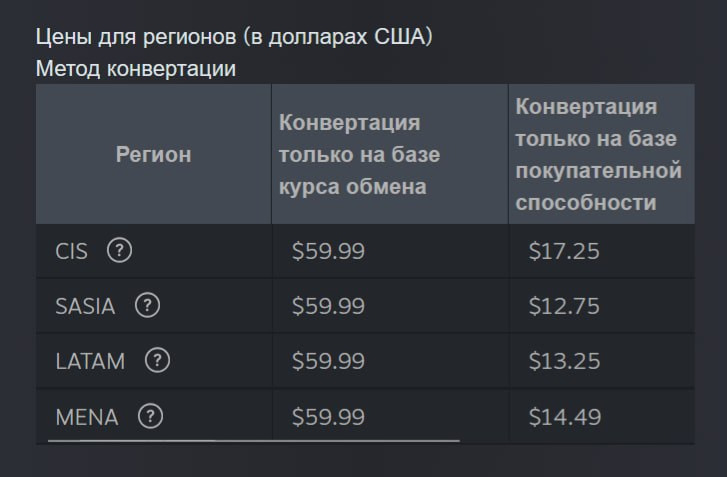The image size is (727, 477).
Task: Select the $14.49 MENA price cell
Action: tap(564, 417)
